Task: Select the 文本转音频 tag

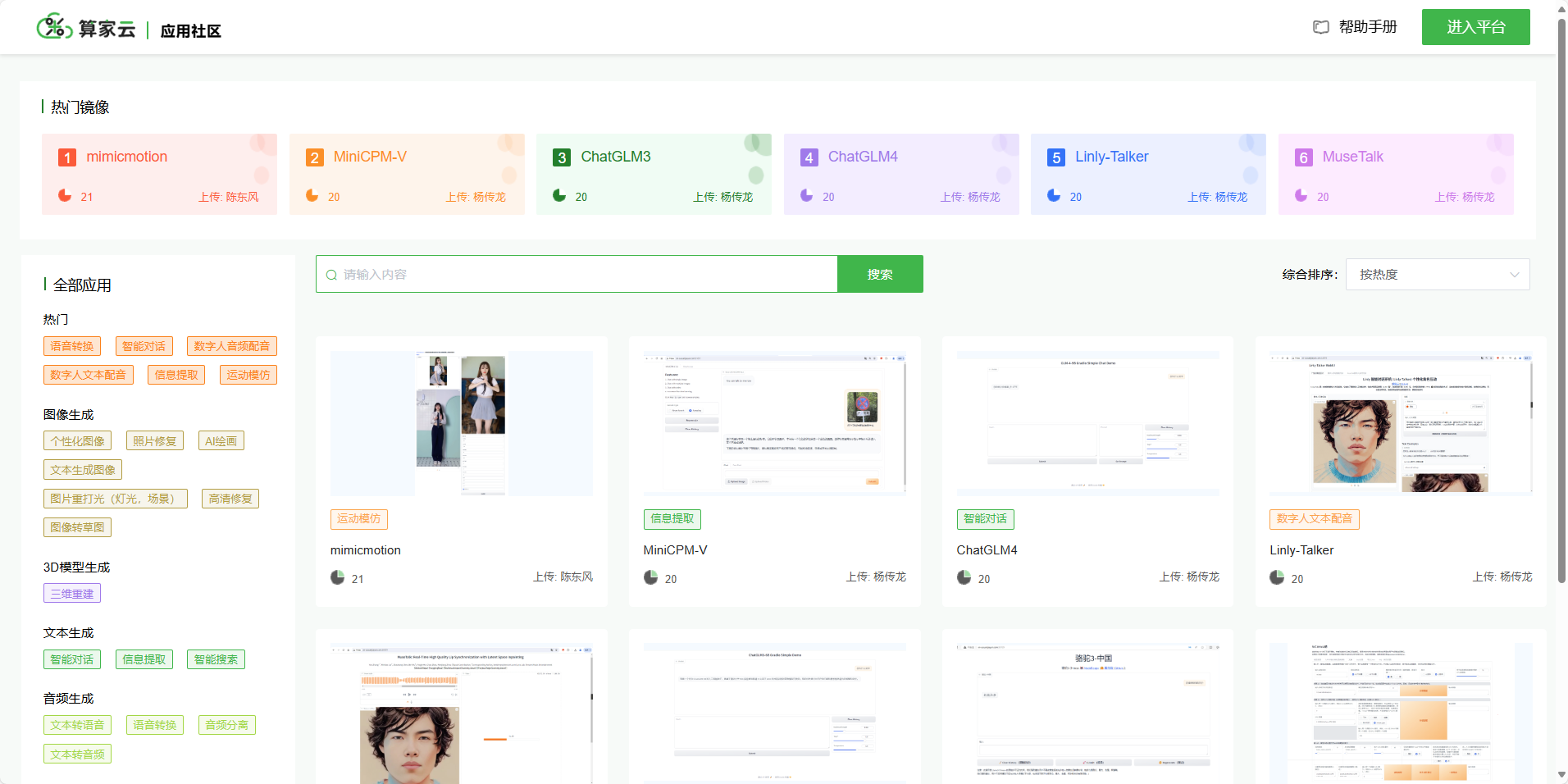Action: click(x=78, y=754)
